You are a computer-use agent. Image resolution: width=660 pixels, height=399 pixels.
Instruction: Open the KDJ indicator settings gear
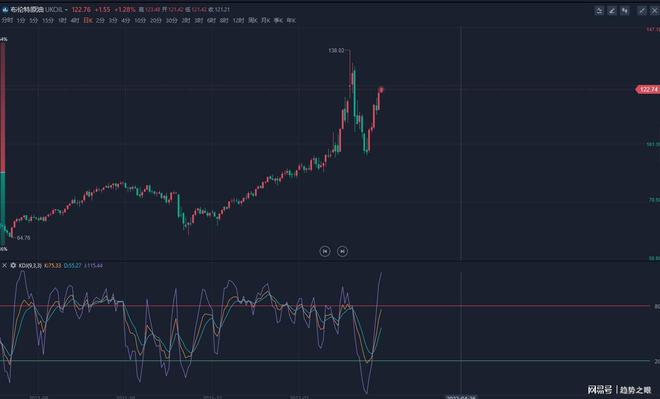[x=13, y=266]
